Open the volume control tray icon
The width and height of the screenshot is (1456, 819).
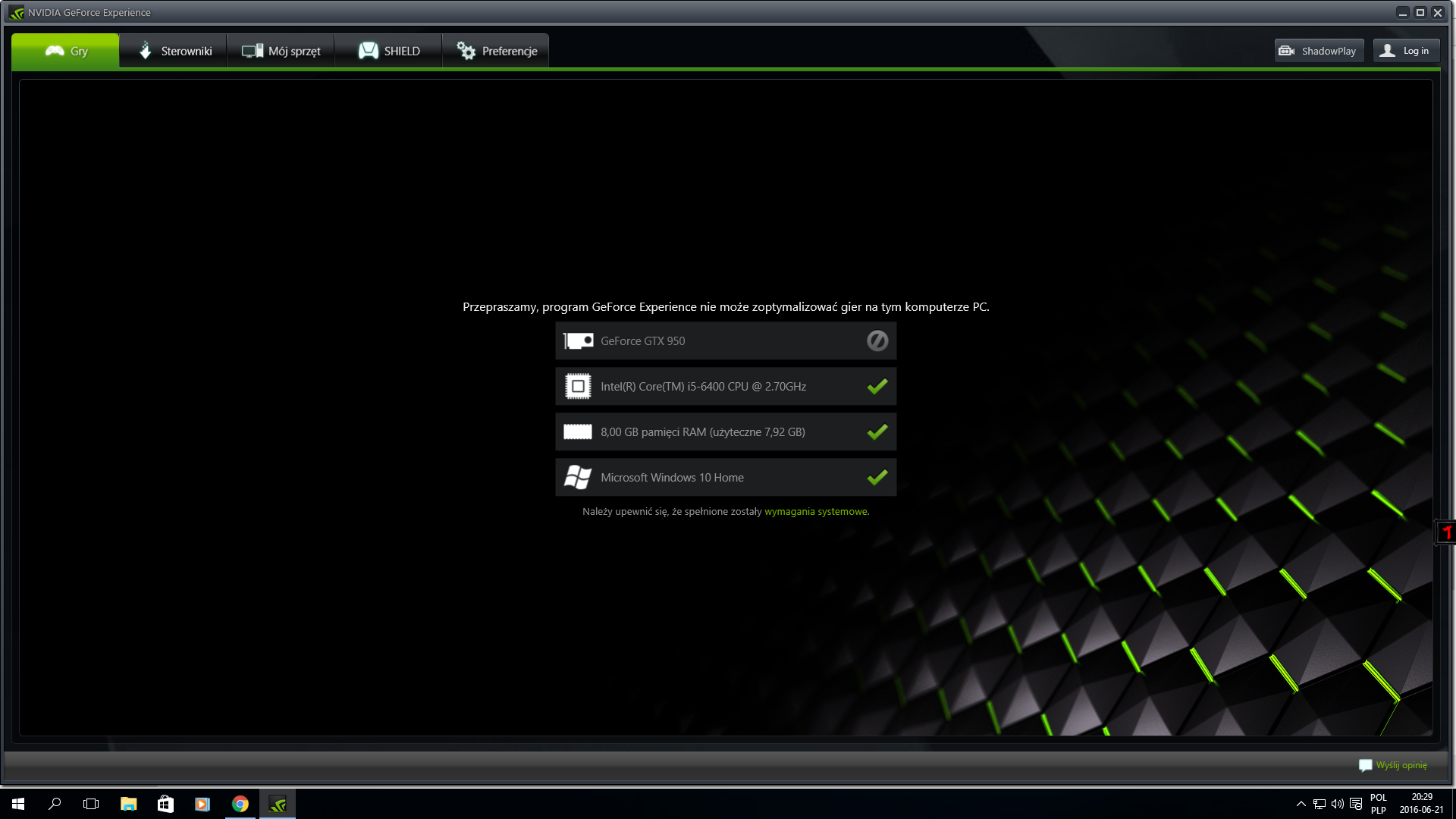tap(1338, 804)
